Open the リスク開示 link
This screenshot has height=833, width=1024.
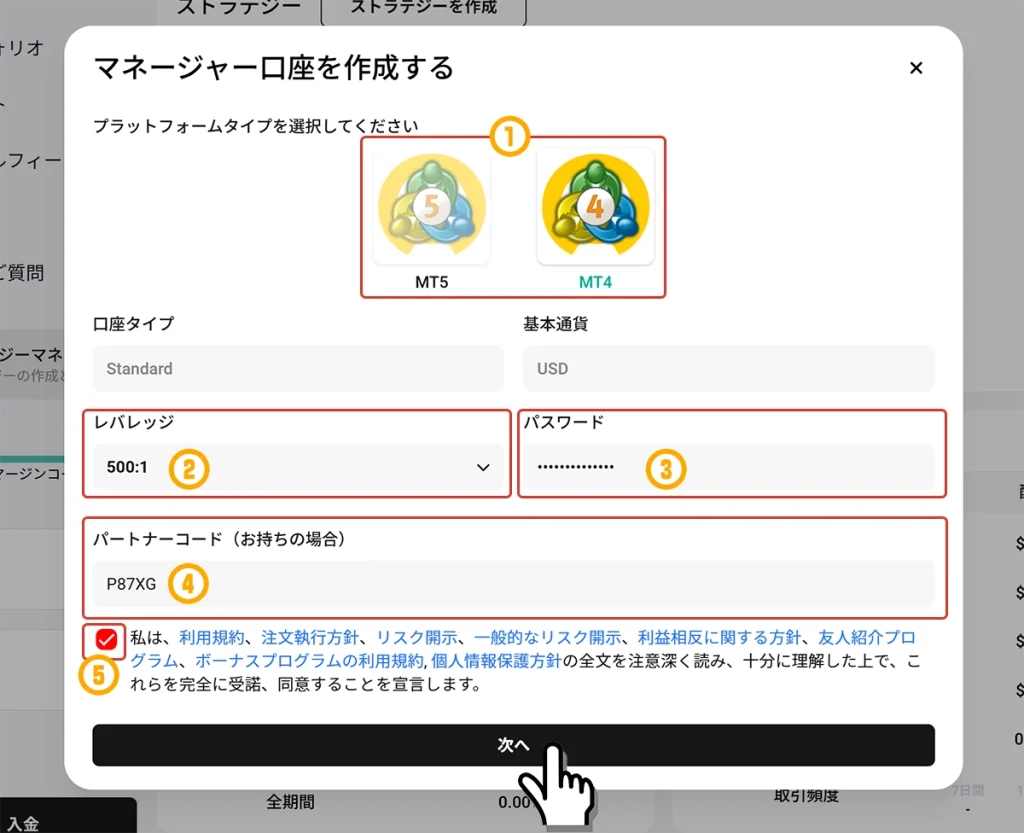[x=417, y=637]
